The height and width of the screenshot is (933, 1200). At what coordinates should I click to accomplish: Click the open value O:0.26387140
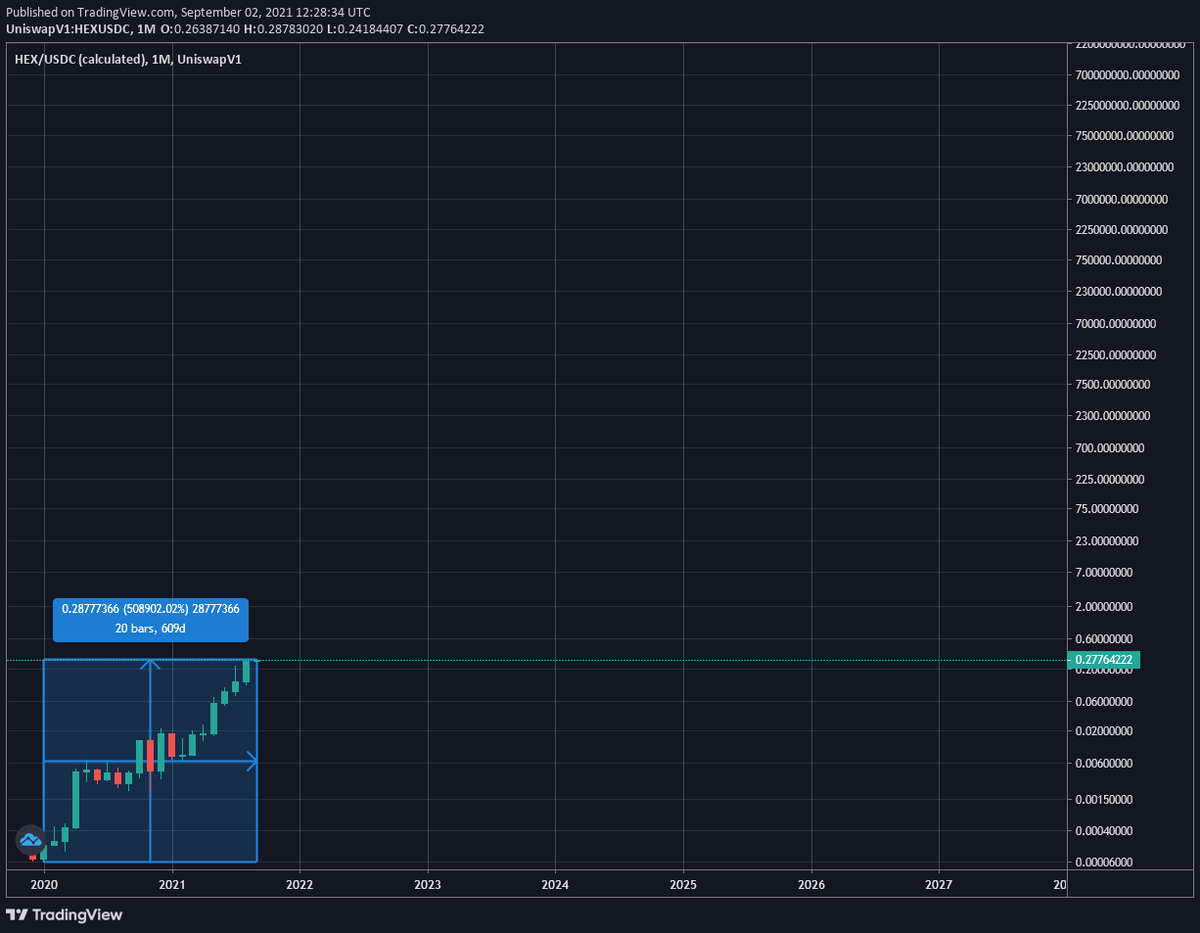(x=200, y=28)
